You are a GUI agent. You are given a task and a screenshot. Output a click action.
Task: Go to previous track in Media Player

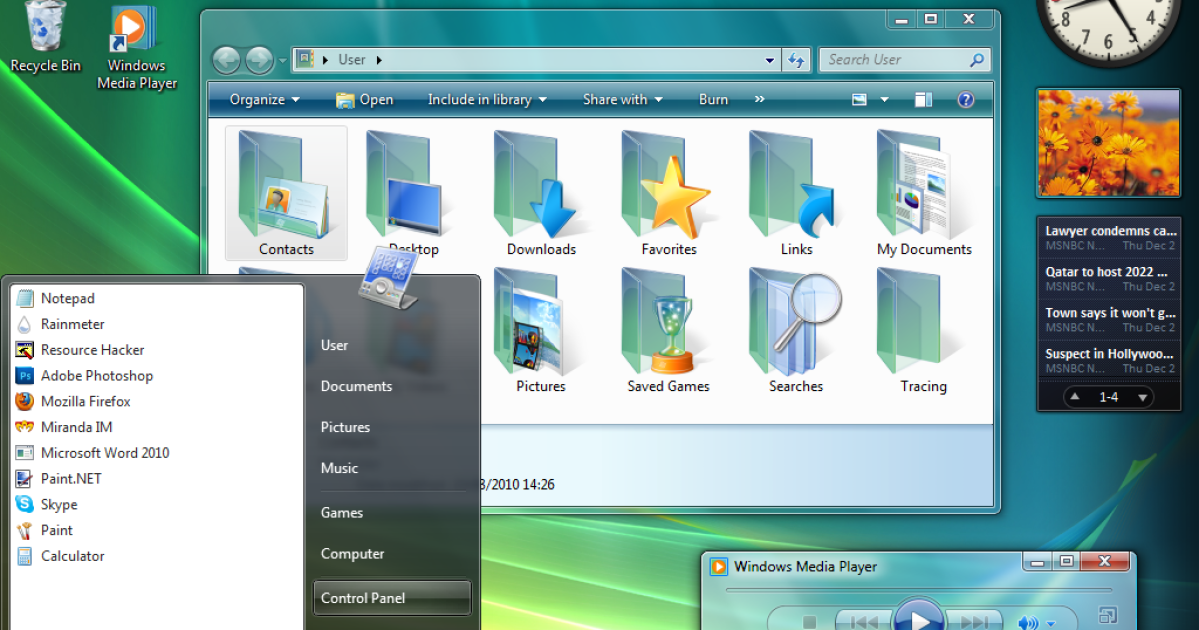pos(864,622)
